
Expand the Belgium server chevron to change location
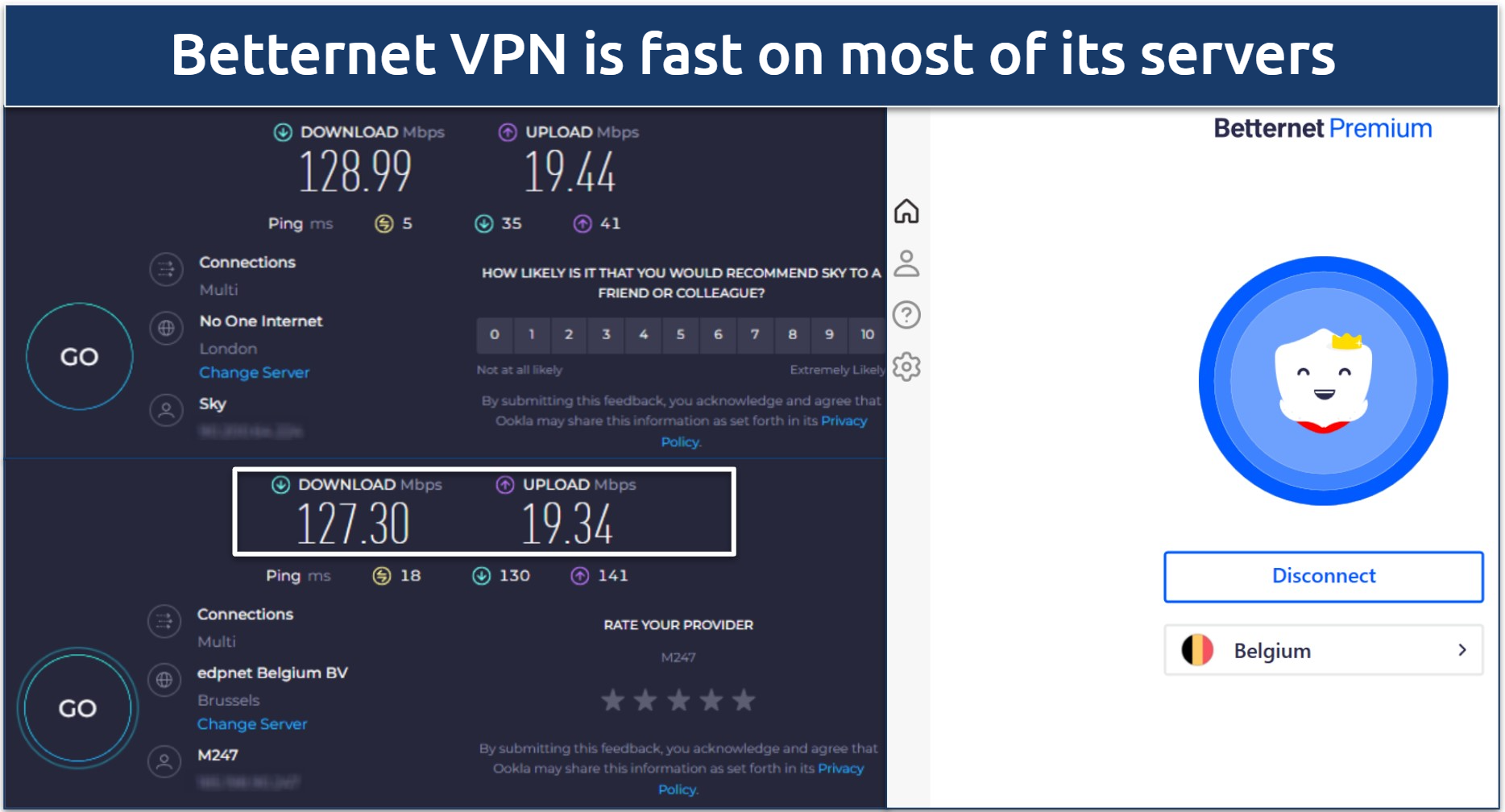(1463, 650)
